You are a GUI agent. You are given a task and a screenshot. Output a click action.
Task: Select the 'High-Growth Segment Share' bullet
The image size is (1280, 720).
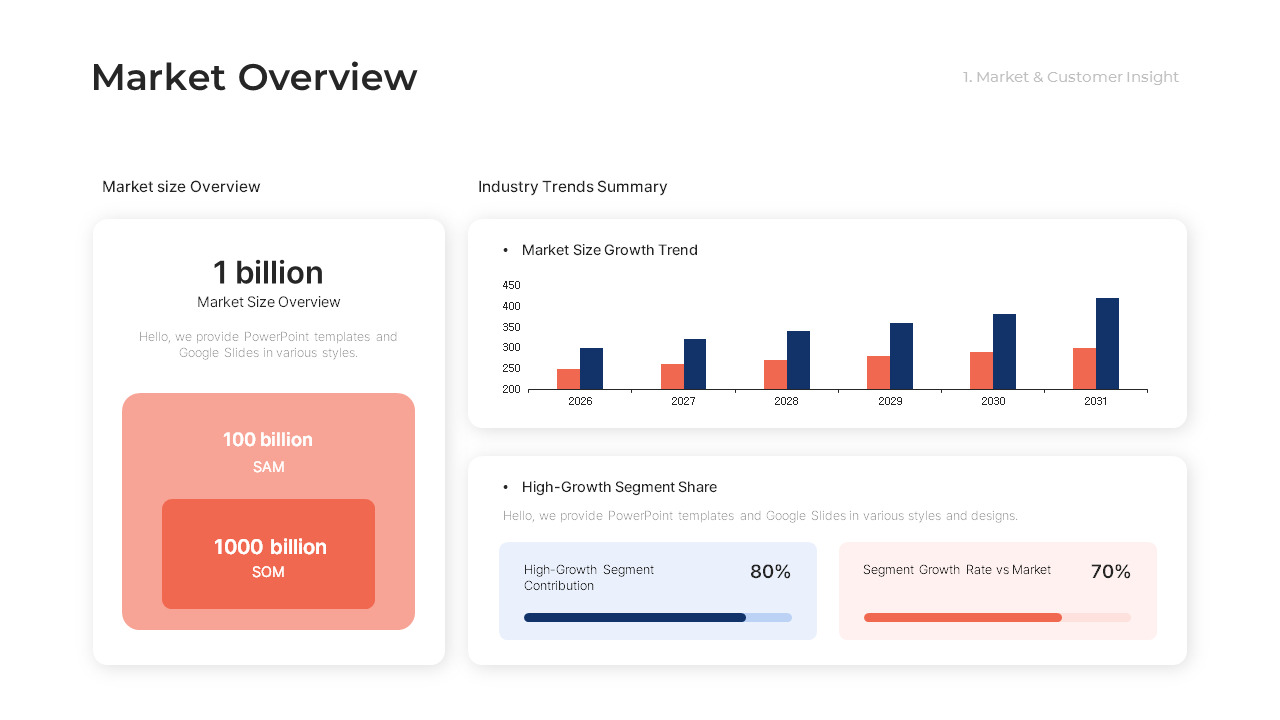pos(619,487)
